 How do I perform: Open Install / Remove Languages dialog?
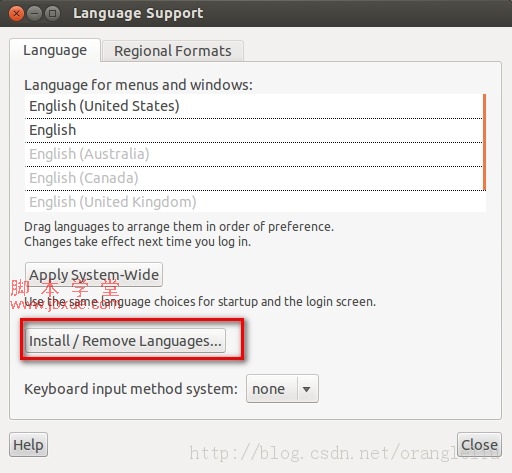pyautogui.click(x=125, y=341)
